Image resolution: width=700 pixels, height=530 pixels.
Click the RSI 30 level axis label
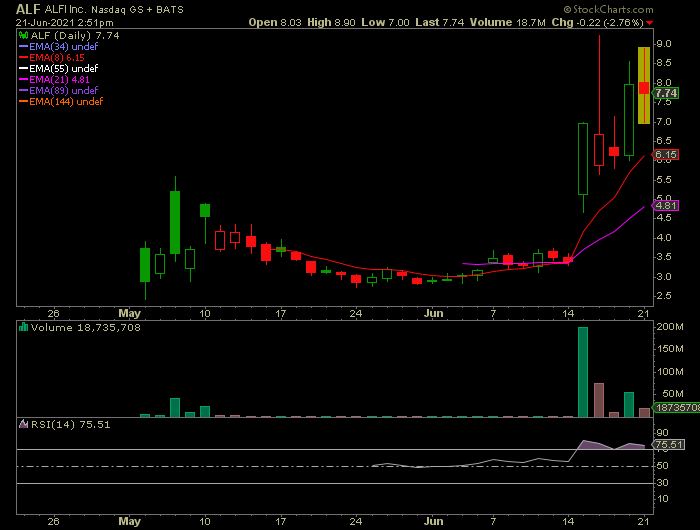[x=662, y=483]
